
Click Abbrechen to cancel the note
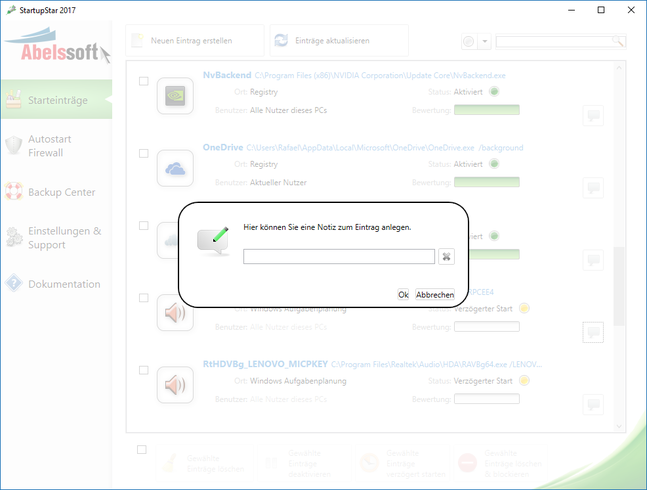coord(434,294)
